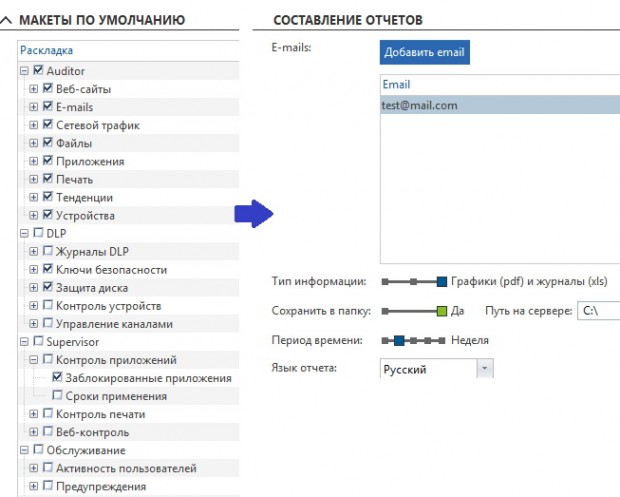
Task: Collapse the Контроль приложений node
Action: [34, 360]
